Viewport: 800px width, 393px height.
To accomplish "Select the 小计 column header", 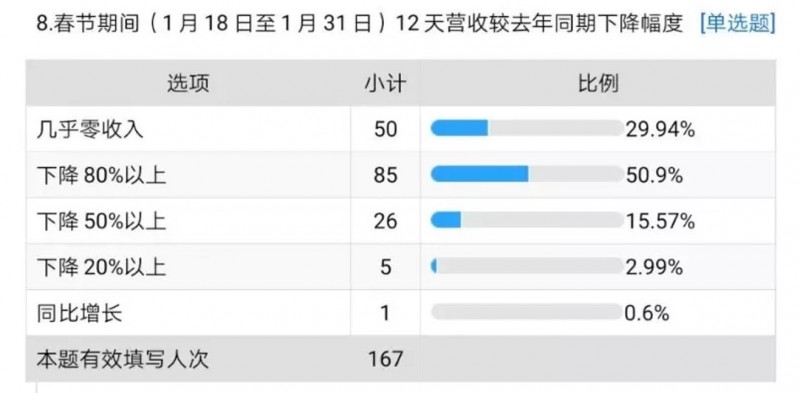I will point(386,83).
